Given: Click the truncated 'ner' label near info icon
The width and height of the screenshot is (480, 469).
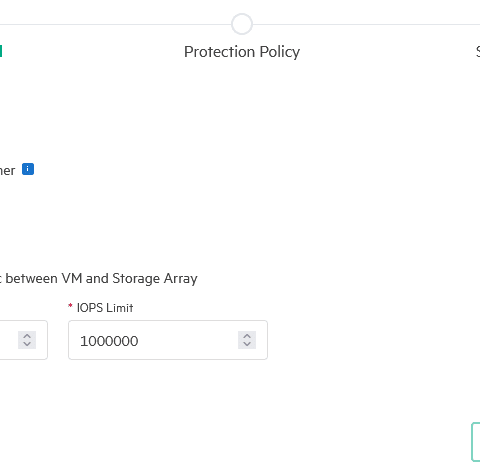Looking at the screenshot, I should [7, 171].
